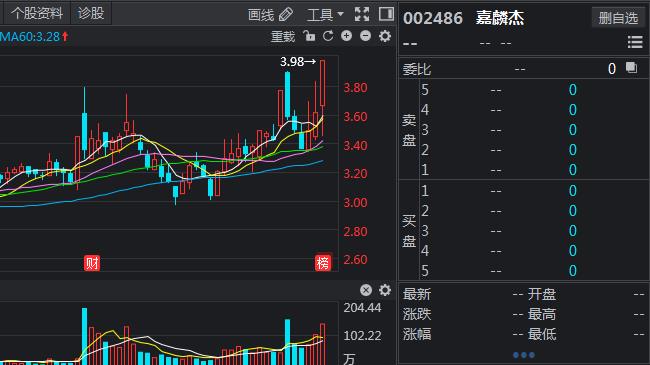This screenshot has width=650, height=365.
Task: Open the 个股资料 tab
Action: pos(37,13)
